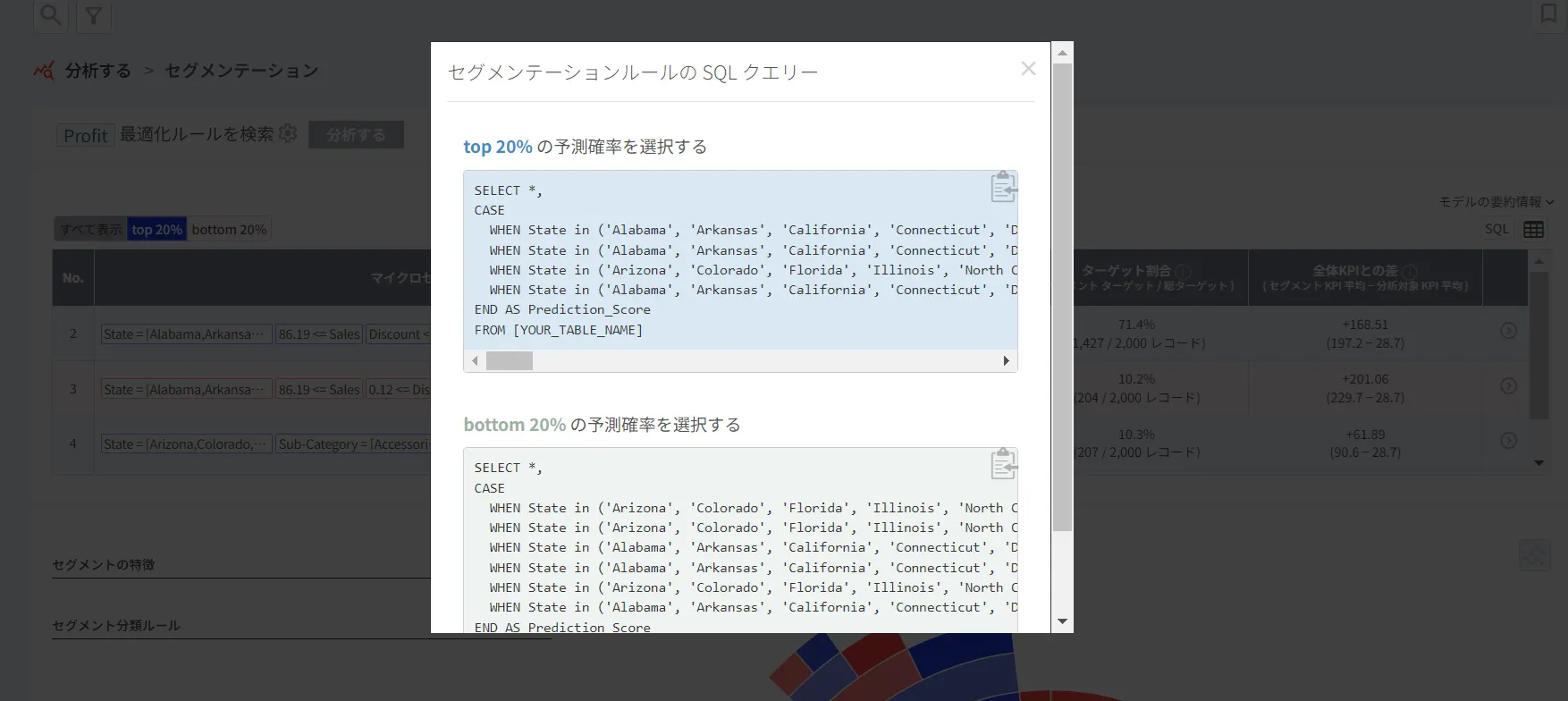Viewport: 1568px width, 701px height.
Task: Click the State Arizona,Colorado rule tag in row 4
Action: point(186,444)
